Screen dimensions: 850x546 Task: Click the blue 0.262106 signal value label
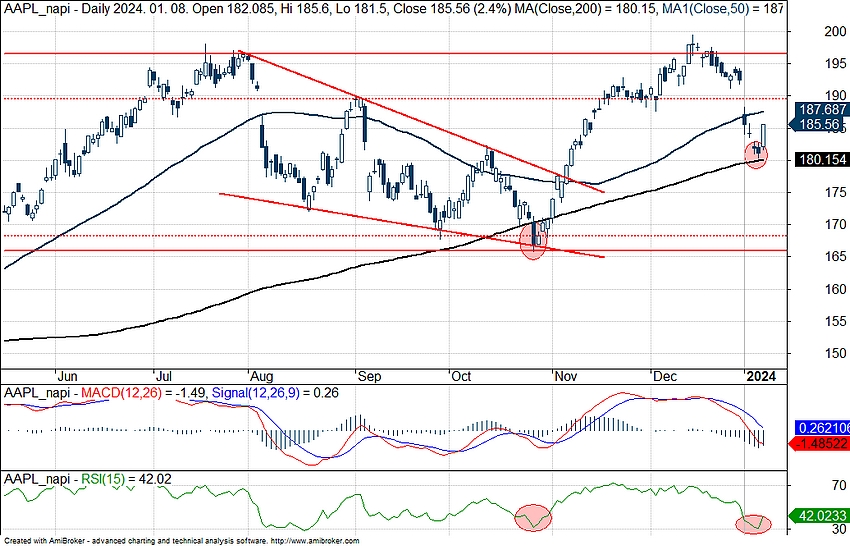click(822, 428)
